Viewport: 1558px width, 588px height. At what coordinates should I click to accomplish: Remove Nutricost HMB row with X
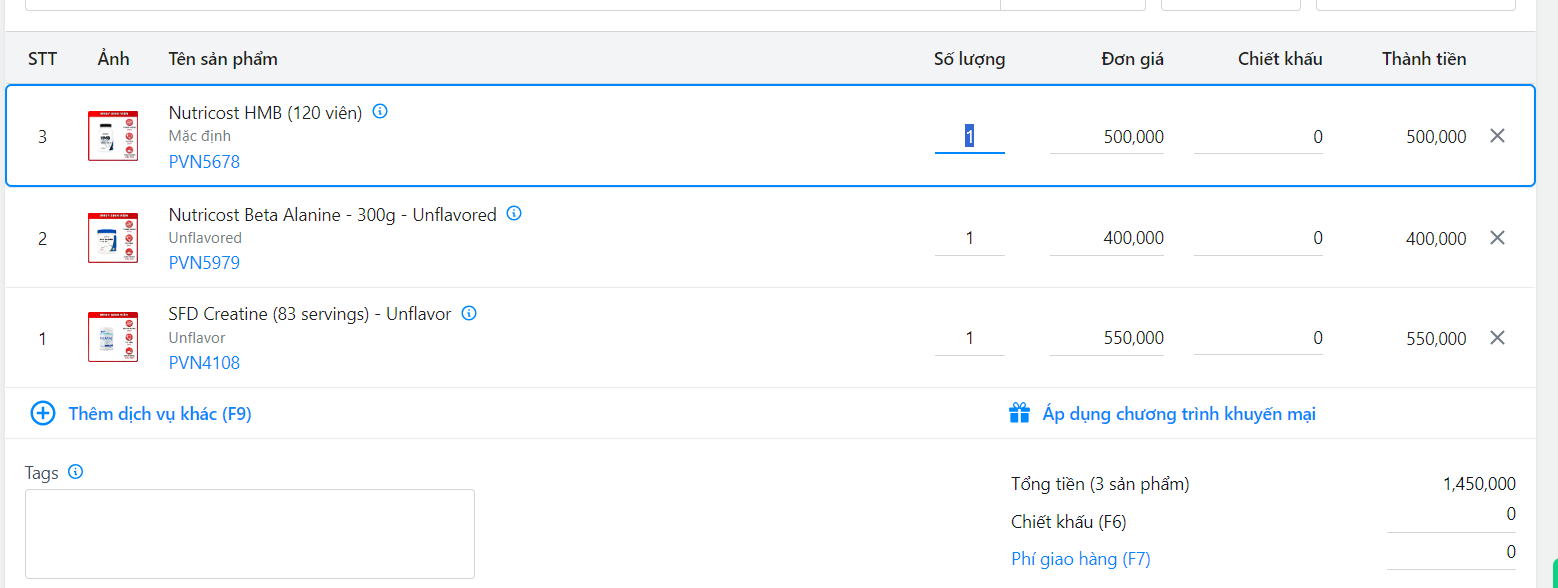point(1497,136)
